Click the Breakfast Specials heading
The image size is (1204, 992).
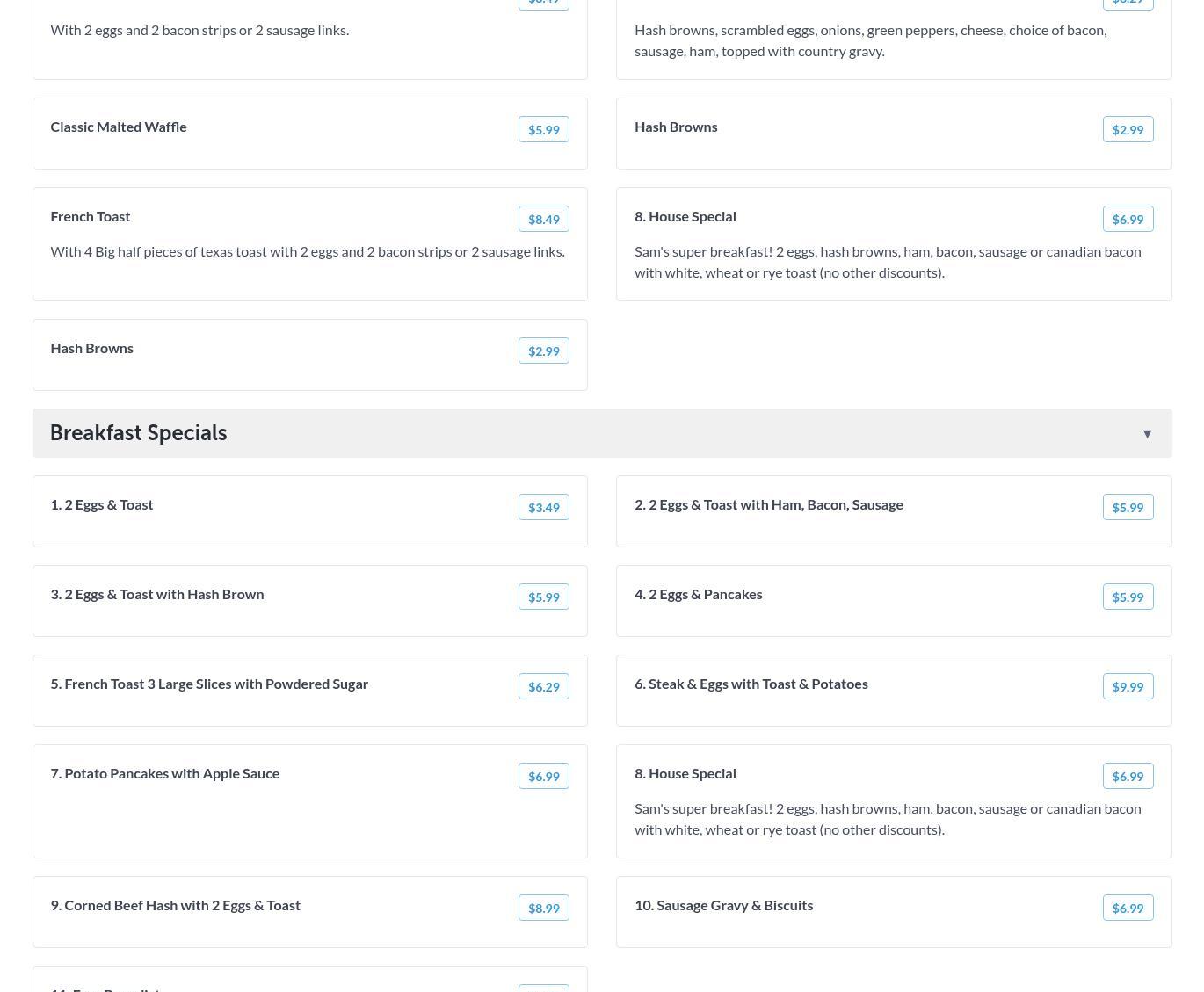(x=138, y=433)
